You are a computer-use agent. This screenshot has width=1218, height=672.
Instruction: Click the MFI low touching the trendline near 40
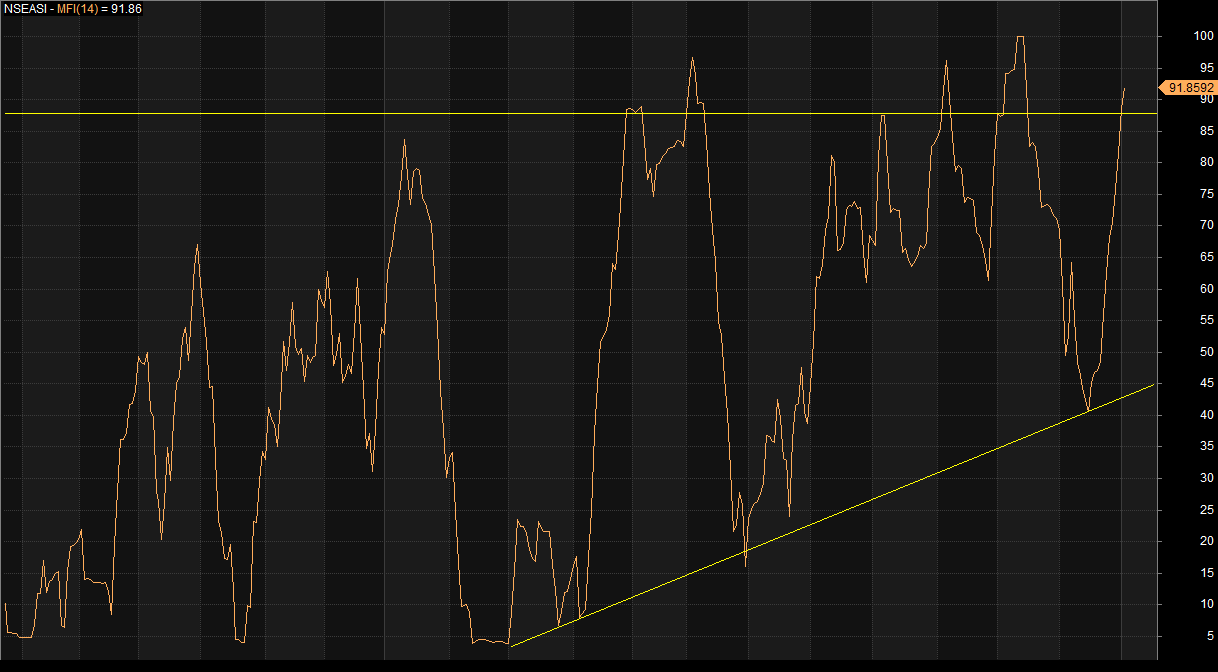point(1088,410)
